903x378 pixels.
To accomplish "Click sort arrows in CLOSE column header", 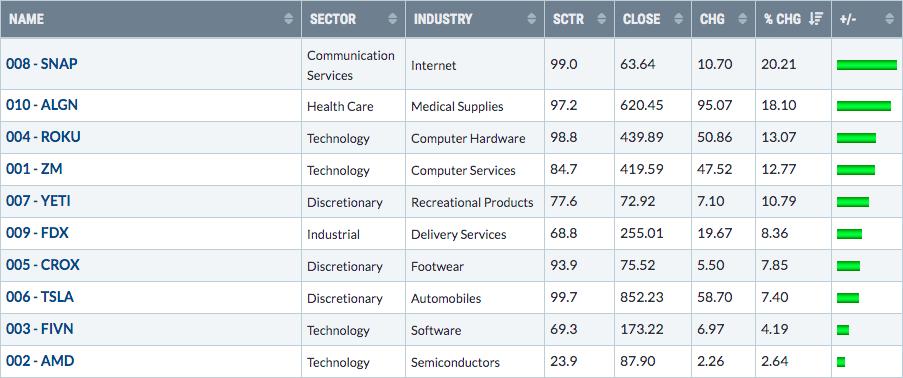I will pyautogui.click(x=679, y=18).
